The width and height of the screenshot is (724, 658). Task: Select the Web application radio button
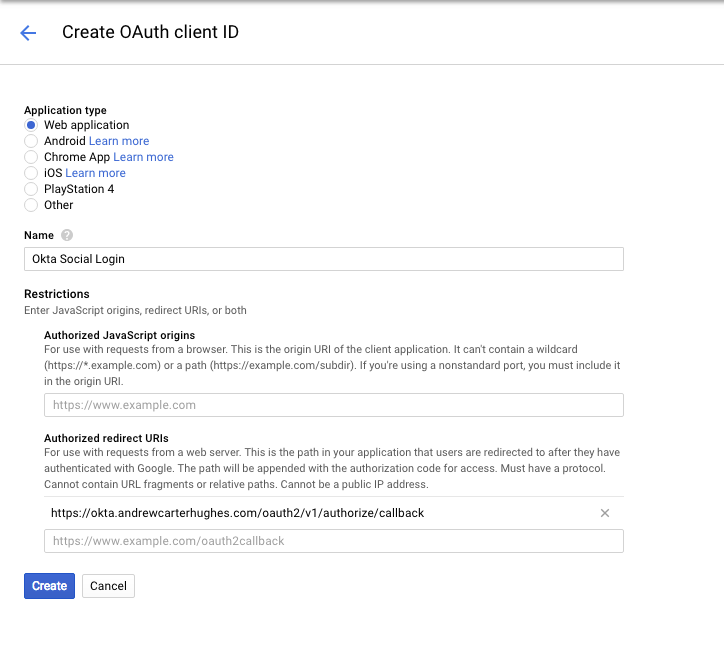coord(31,125)
